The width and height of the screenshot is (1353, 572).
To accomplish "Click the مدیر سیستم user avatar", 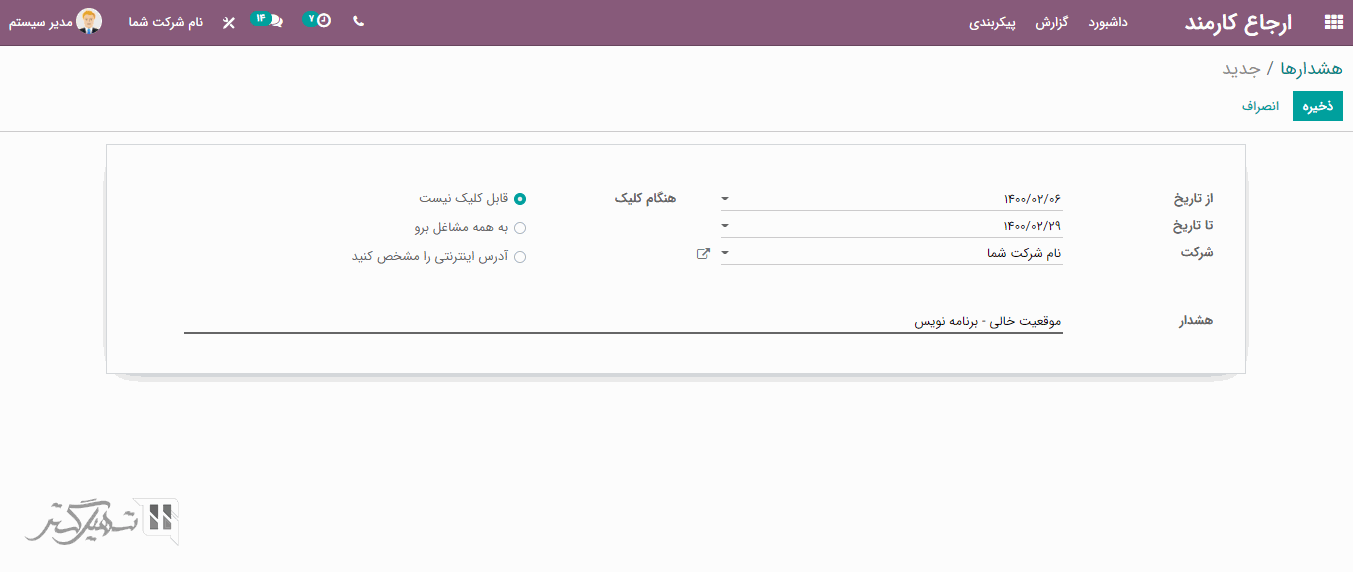I will (90, 21).
